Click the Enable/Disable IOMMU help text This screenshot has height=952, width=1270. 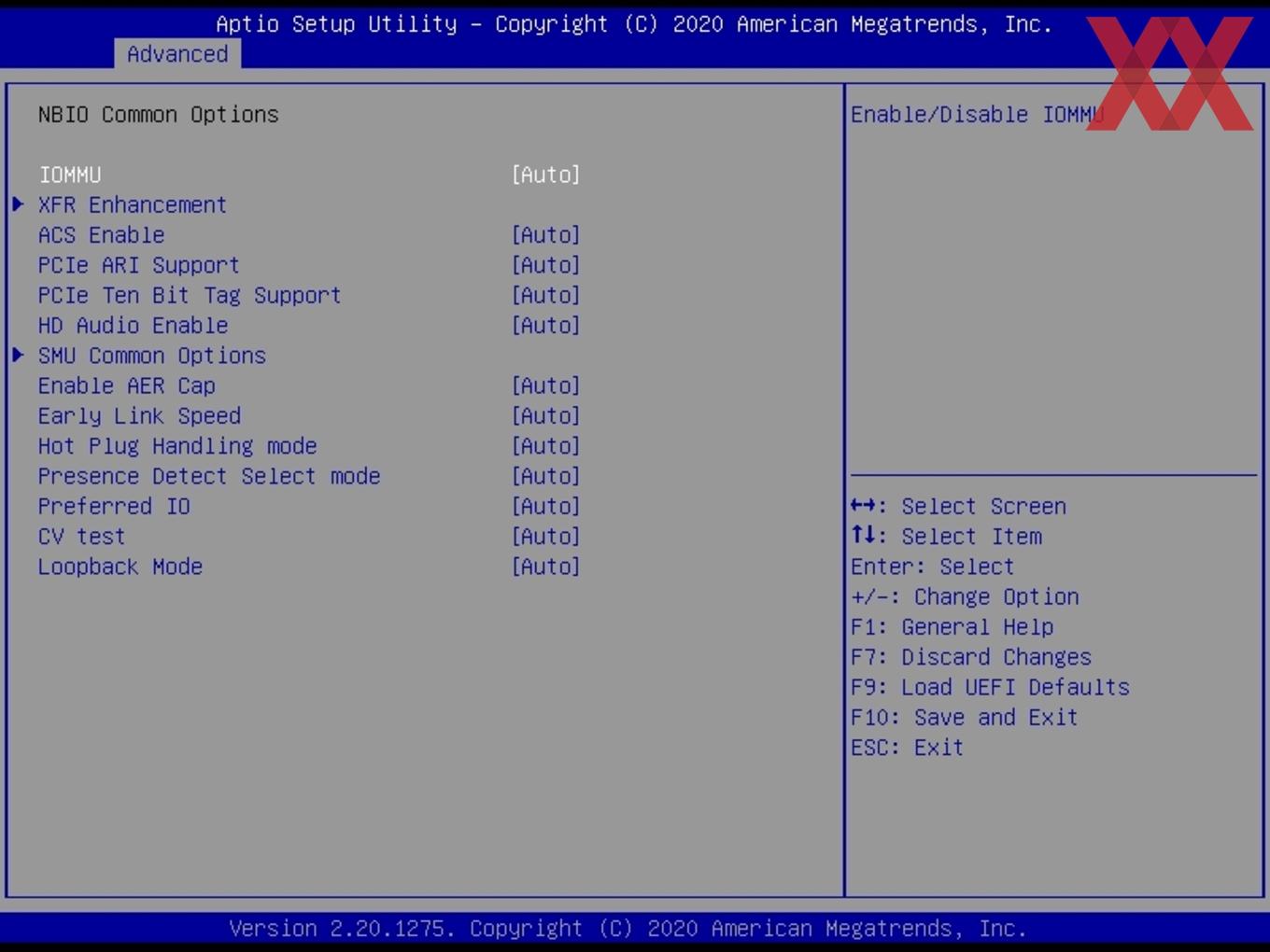coord(978,115)
